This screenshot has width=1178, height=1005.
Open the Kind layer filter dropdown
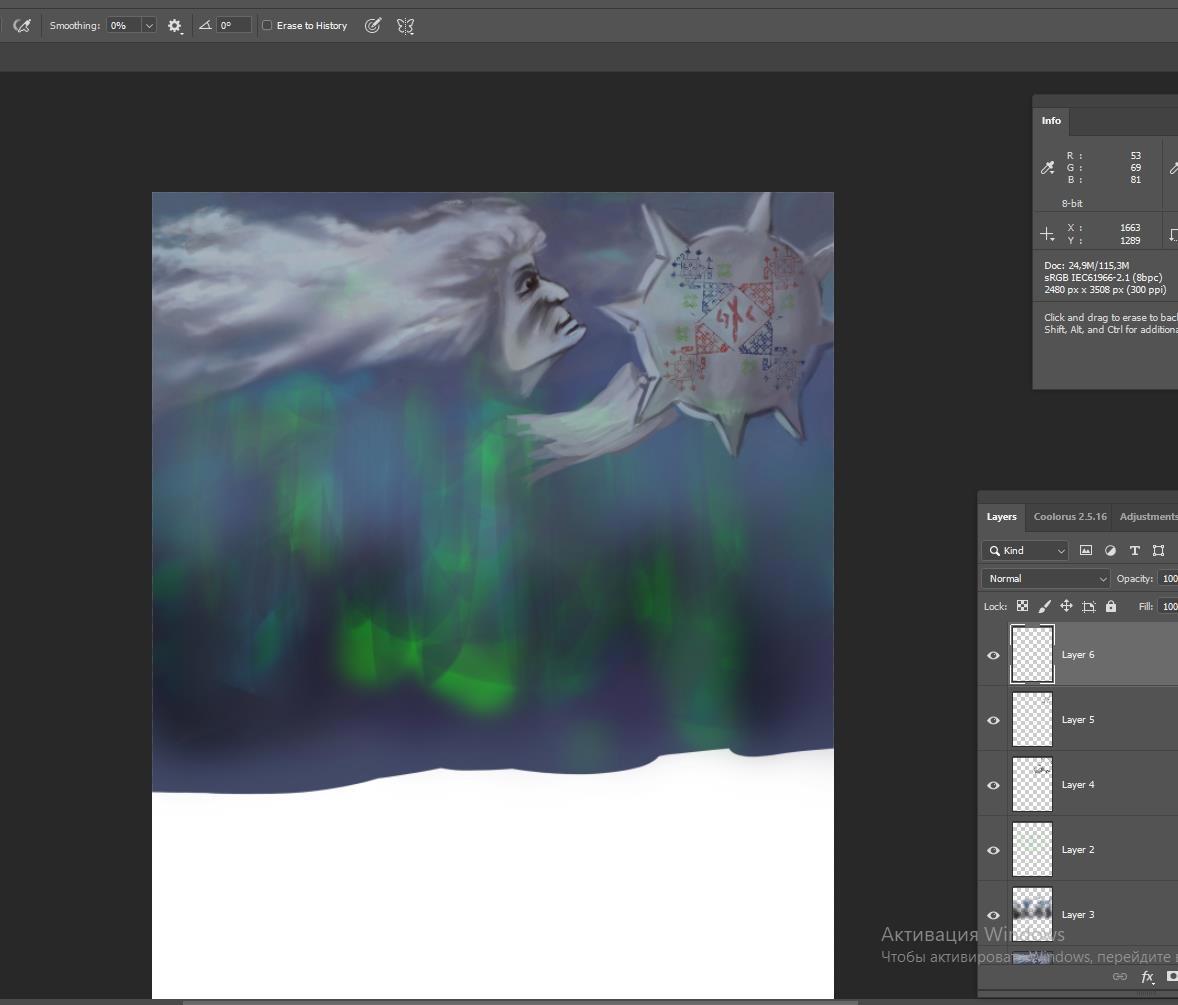1025,551
